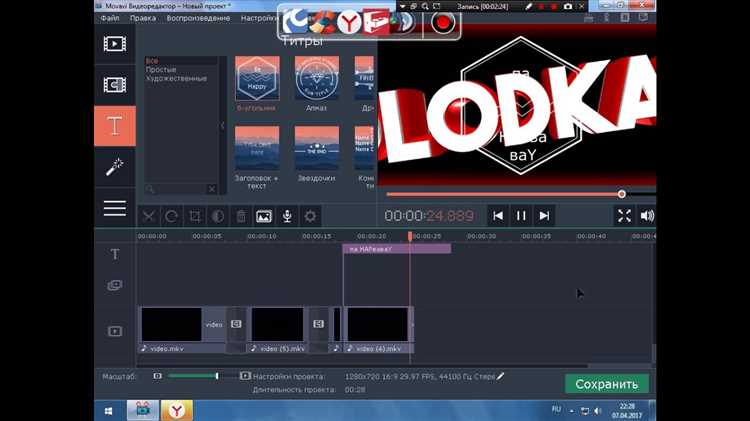Click the titles track T icon
The height and width of the screenshot is (421, 750).
pos(115,254)
